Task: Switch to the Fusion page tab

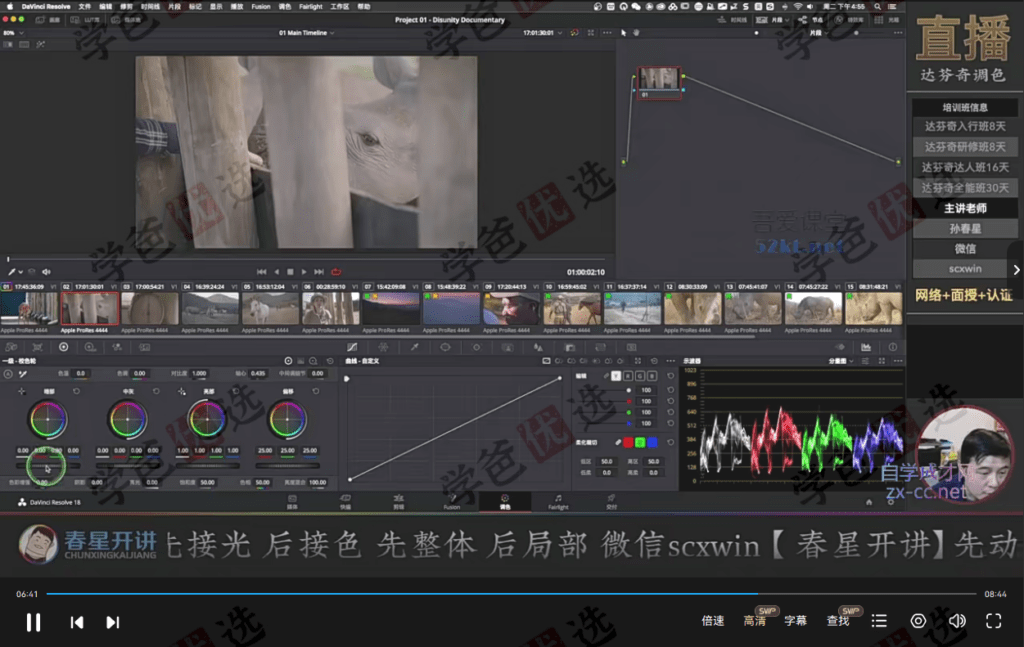Action: [452, 501]
